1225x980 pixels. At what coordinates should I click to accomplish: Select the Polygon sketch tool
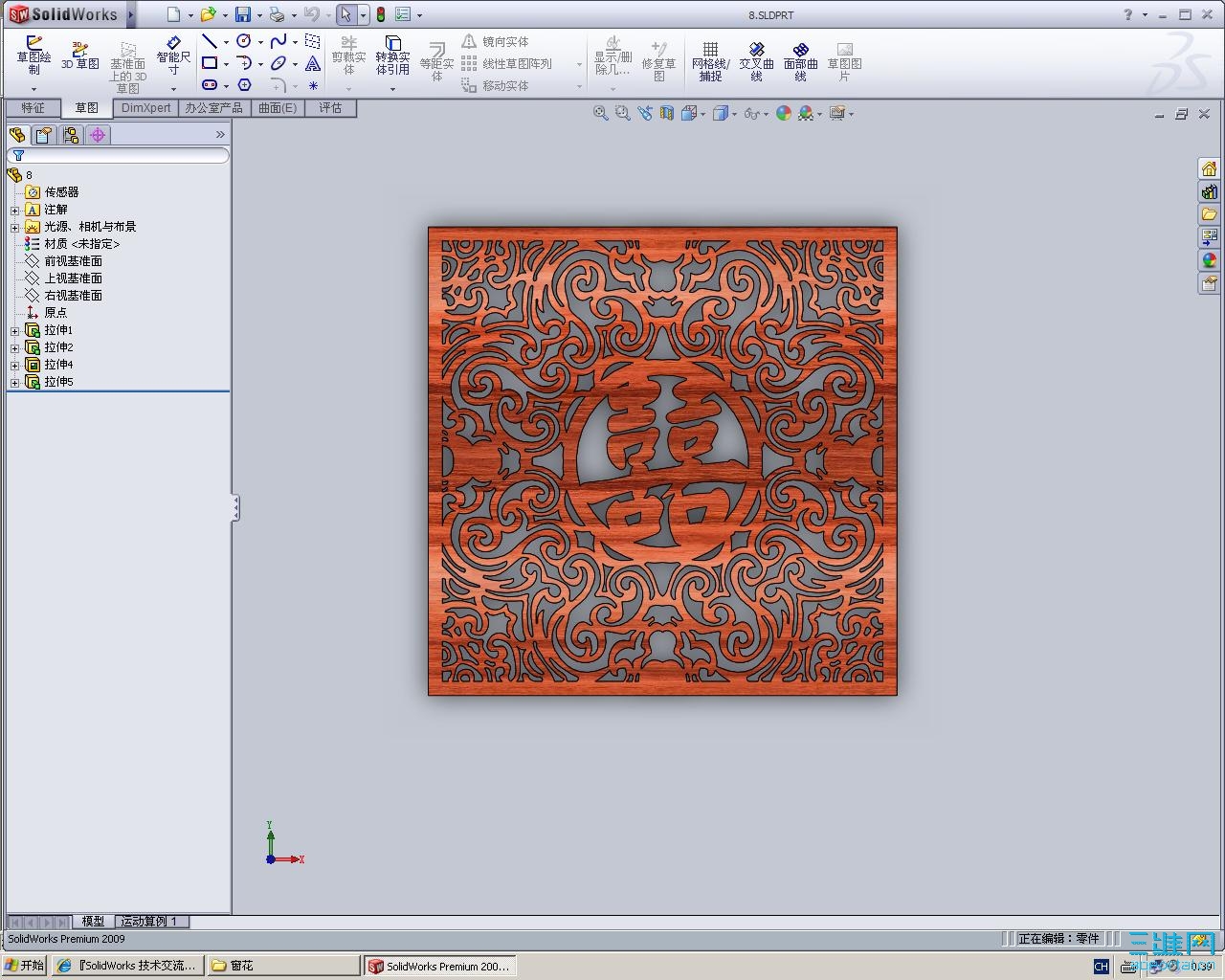[244, 85]
